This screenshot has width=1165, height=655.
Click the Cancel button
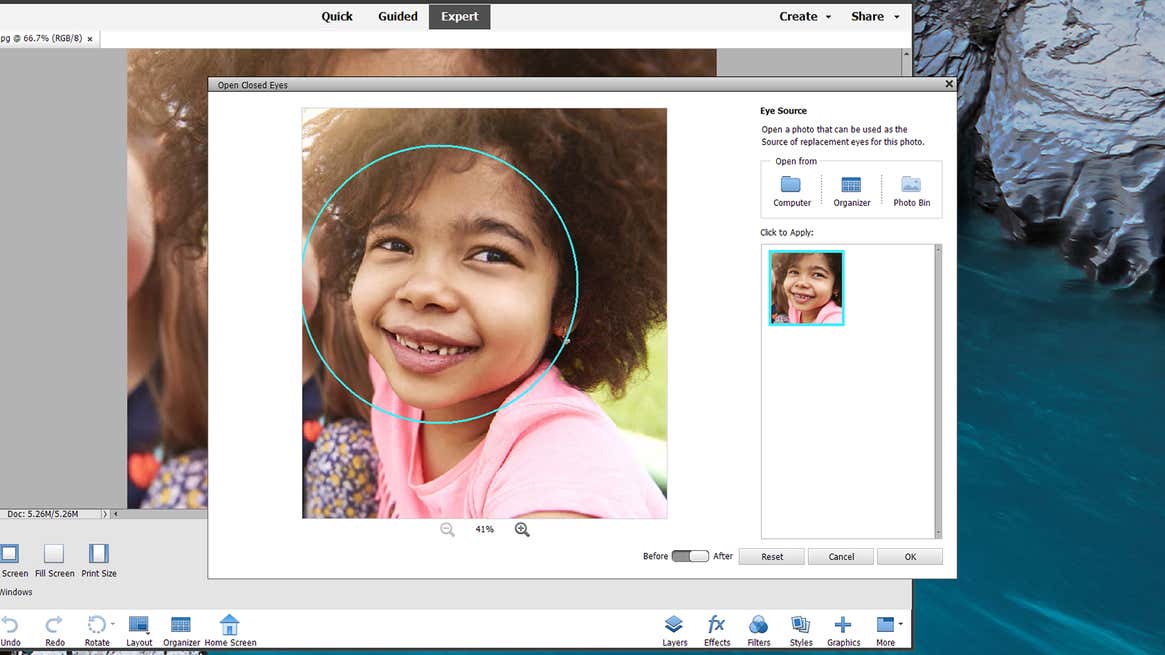click(840, 556)
